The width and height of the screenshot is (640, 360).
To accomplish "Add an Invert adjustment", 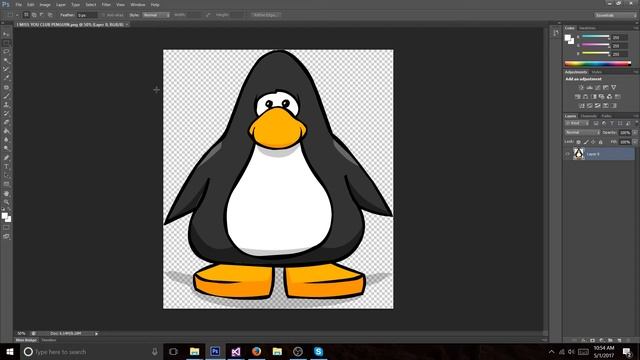I will (x=582, y=106).
